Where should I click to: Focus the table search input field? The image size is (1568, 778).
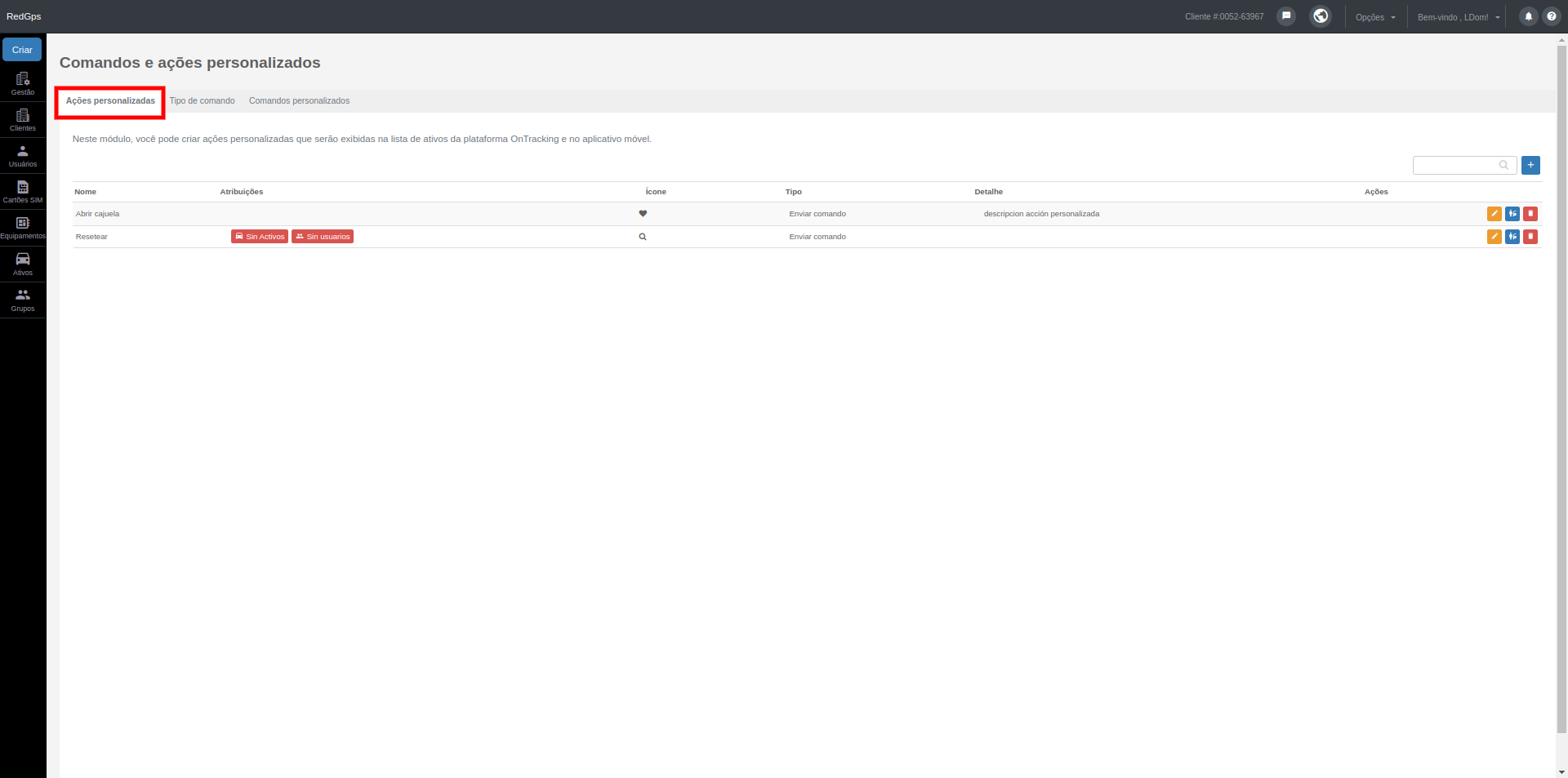pyautogui.click(x=1464, y=165)
